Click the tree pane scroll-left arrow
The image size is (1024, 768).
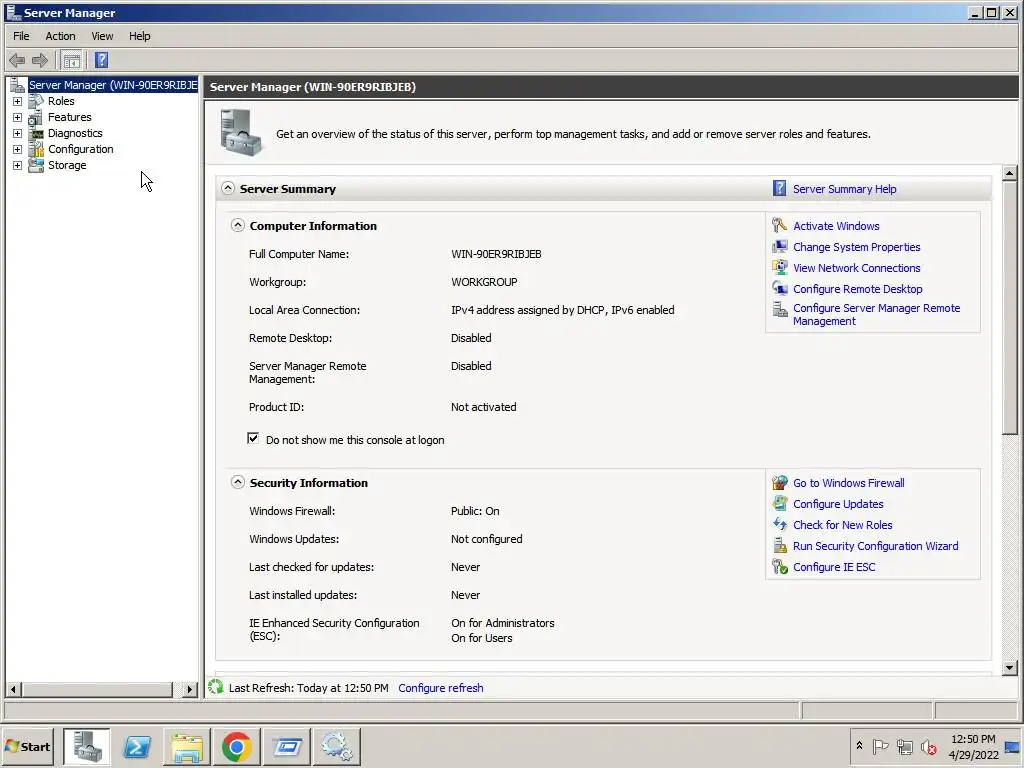13,689
